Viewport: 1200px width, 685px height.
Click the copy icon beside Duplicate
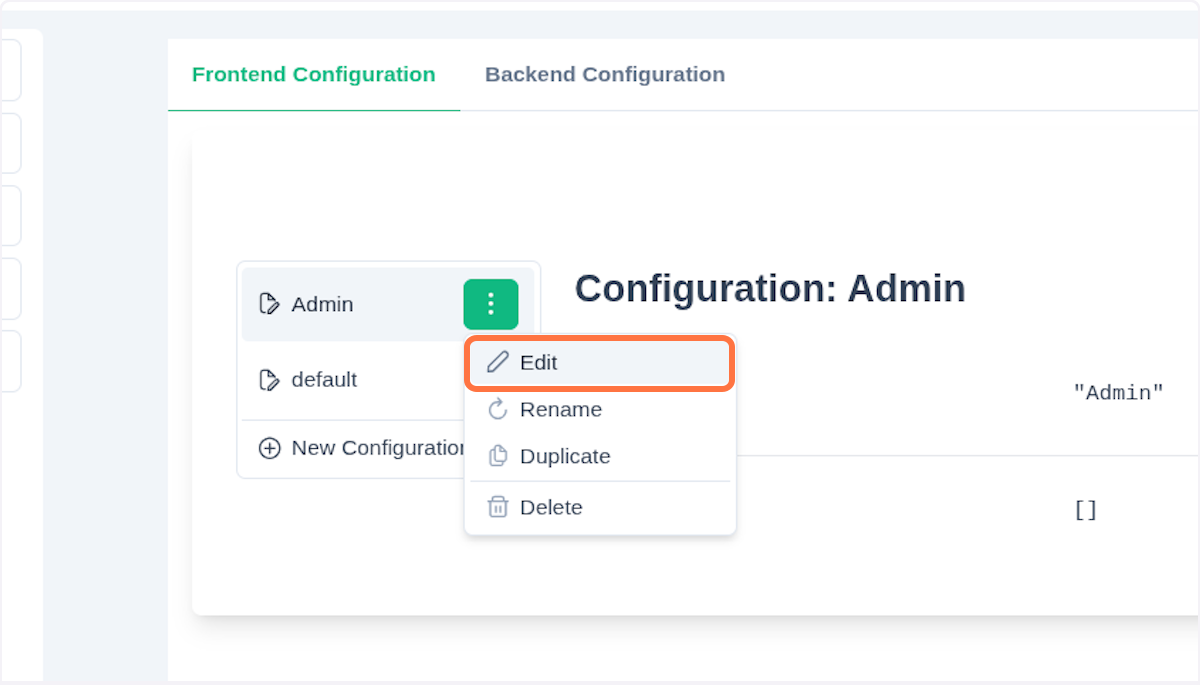[x=497, y=456]
